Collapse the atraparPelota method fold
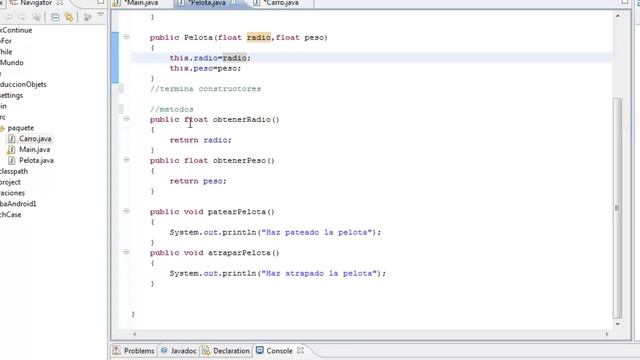The width and height of the screenshot is (640, 360). (x=127, y=252)
